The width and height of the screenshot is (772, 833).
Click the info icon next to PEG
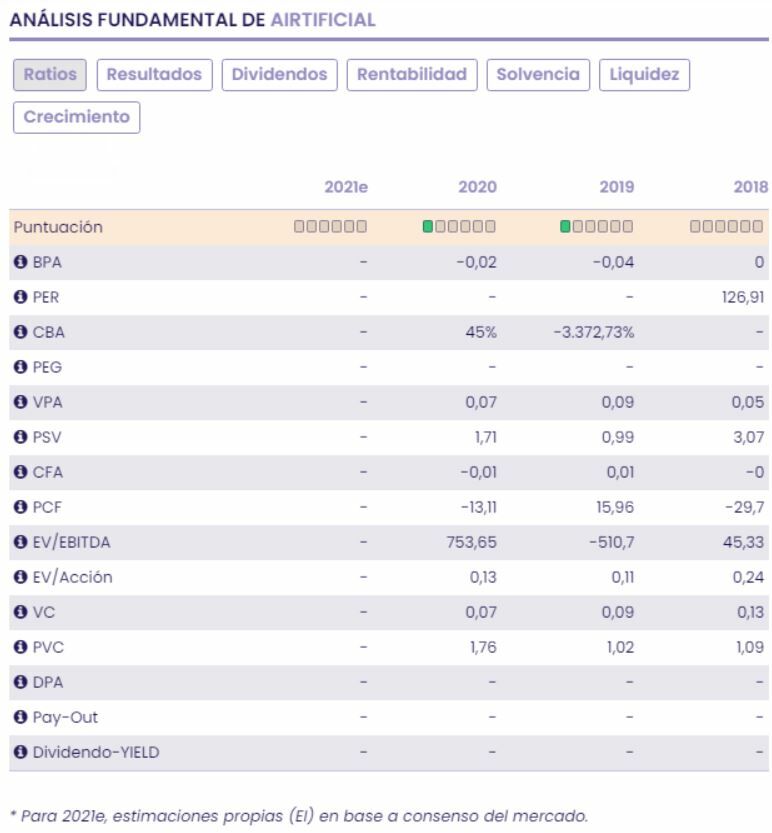coord(20,367)
